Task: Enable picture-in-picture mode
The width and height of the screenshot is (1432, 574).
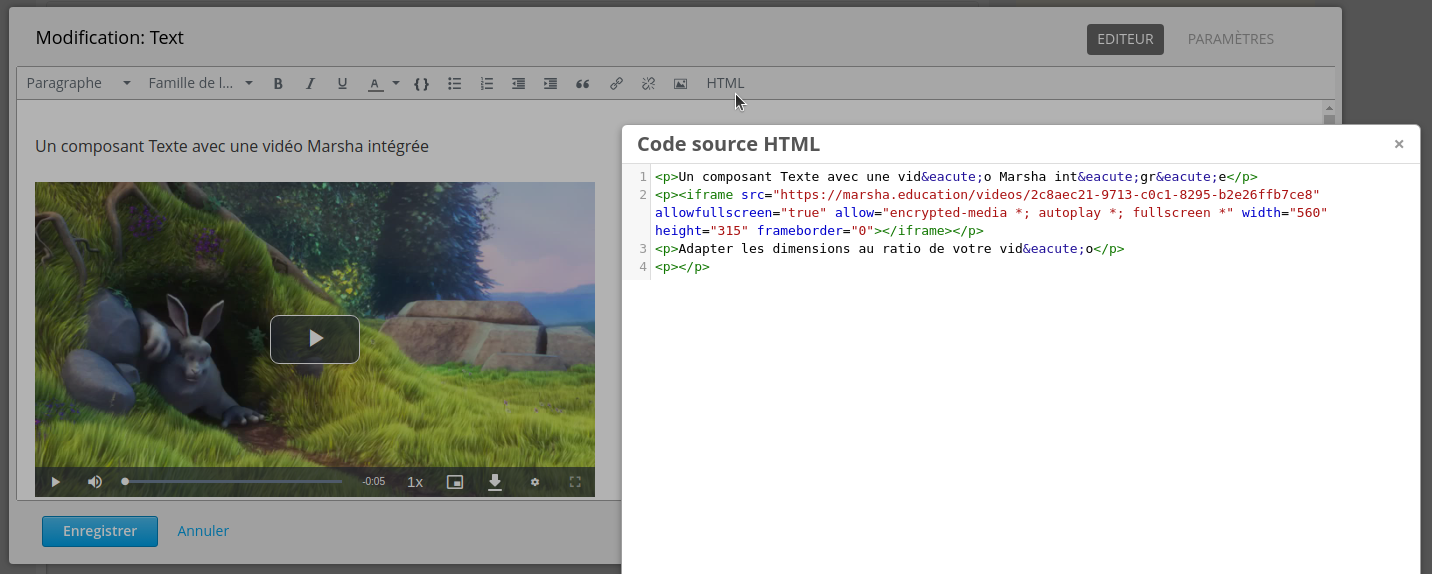Action: pos(455,482)
